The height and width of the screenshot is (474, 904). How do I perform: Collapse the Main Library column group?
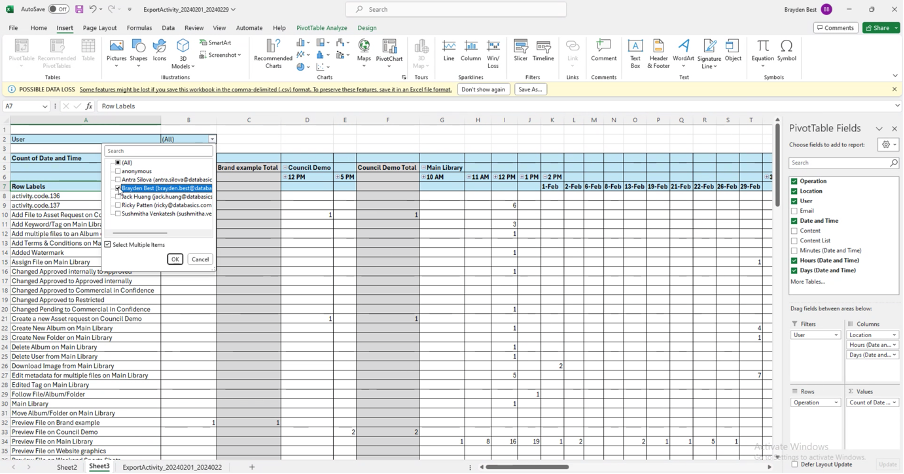(423, 168)
